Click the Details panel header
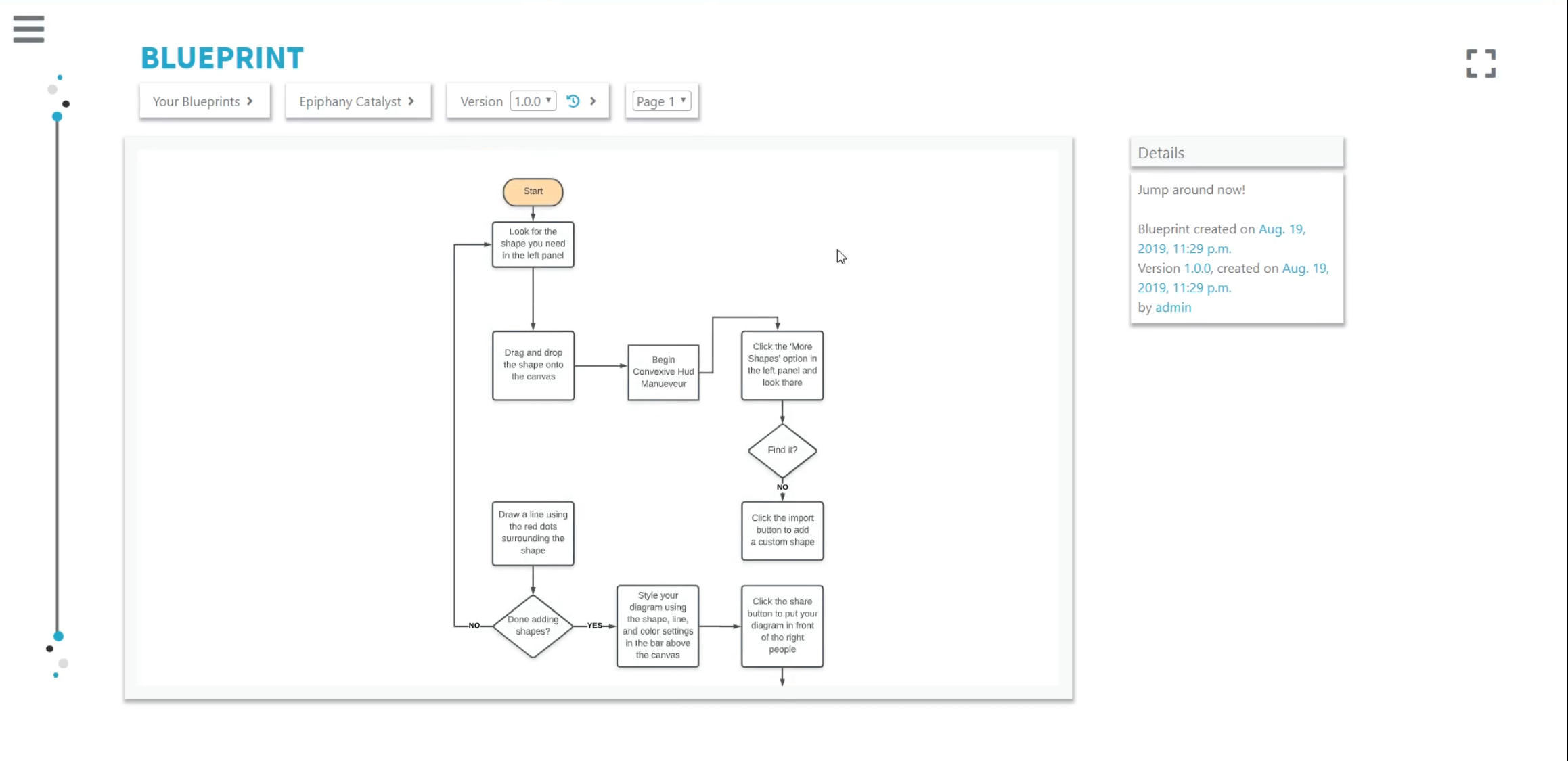This screenshot has height=761, width=1568. point(1237,153)
